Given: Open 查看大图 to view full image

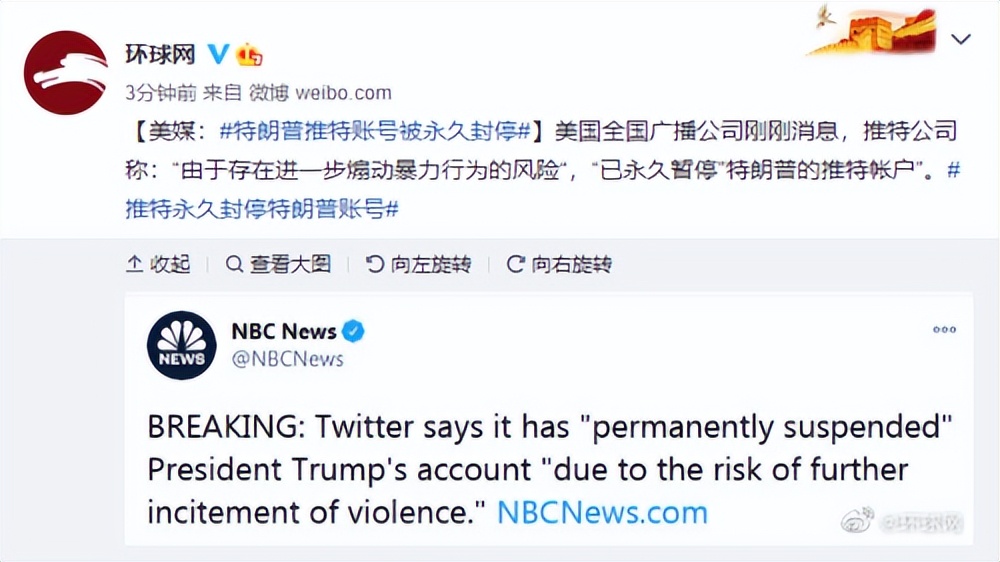Looking at the screenshot, I should point(278,264).
